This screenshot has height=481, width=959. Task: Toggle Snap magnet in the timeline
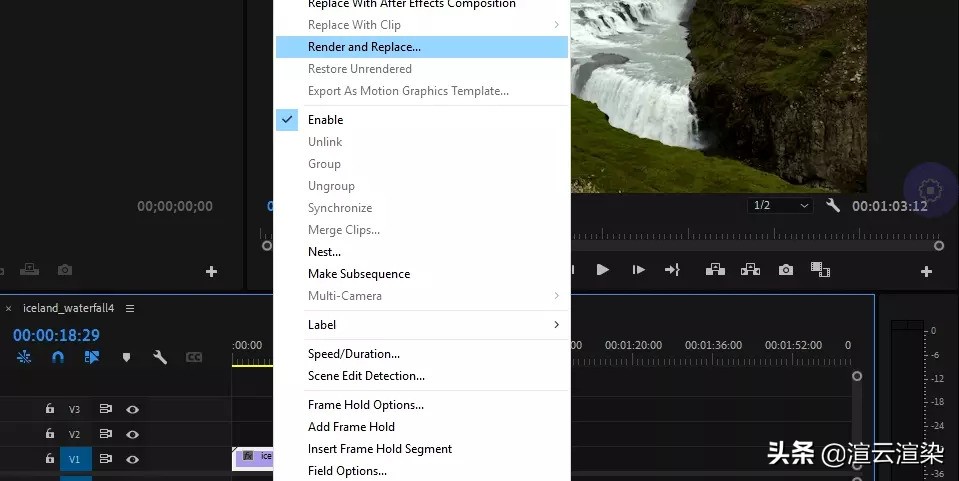pos(58,357)
